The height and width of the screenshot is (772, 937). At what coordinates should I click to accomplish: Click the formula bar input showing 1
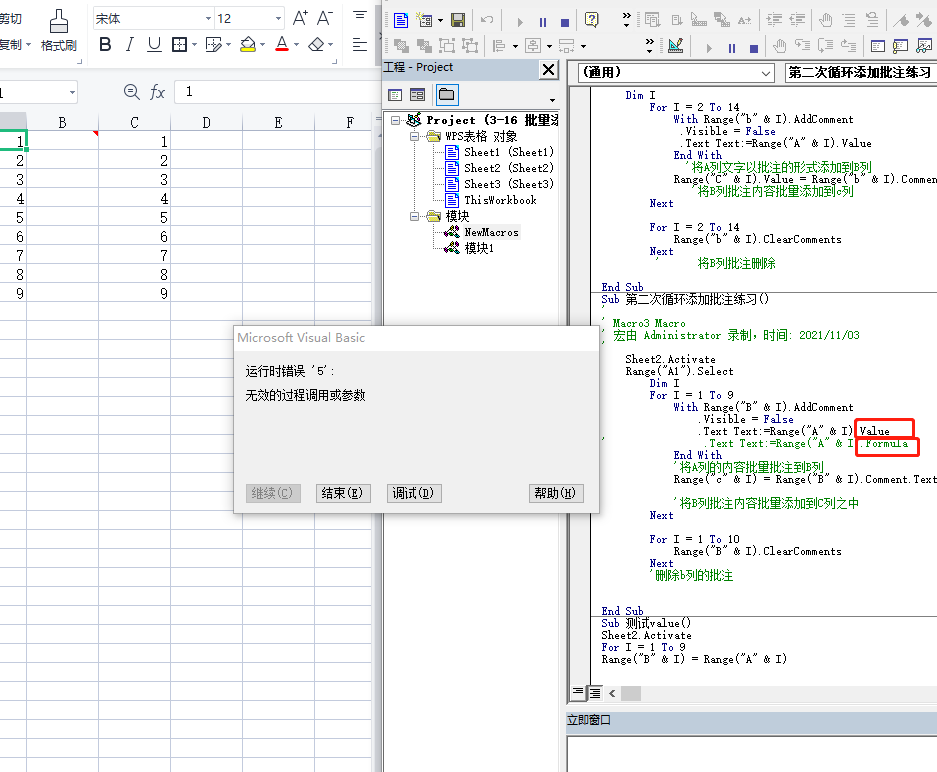coord(277,91)
